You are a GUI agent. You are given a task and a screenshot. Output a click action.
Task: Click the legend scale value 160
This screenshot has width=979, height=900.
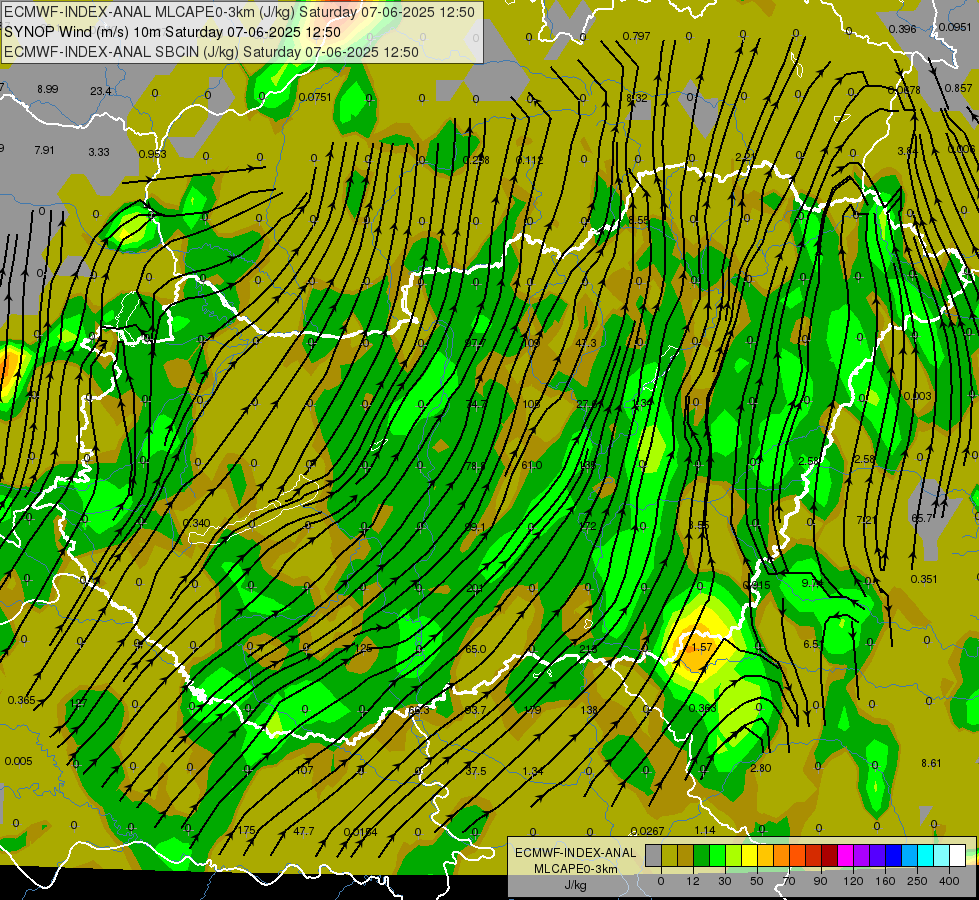point(885,881)
